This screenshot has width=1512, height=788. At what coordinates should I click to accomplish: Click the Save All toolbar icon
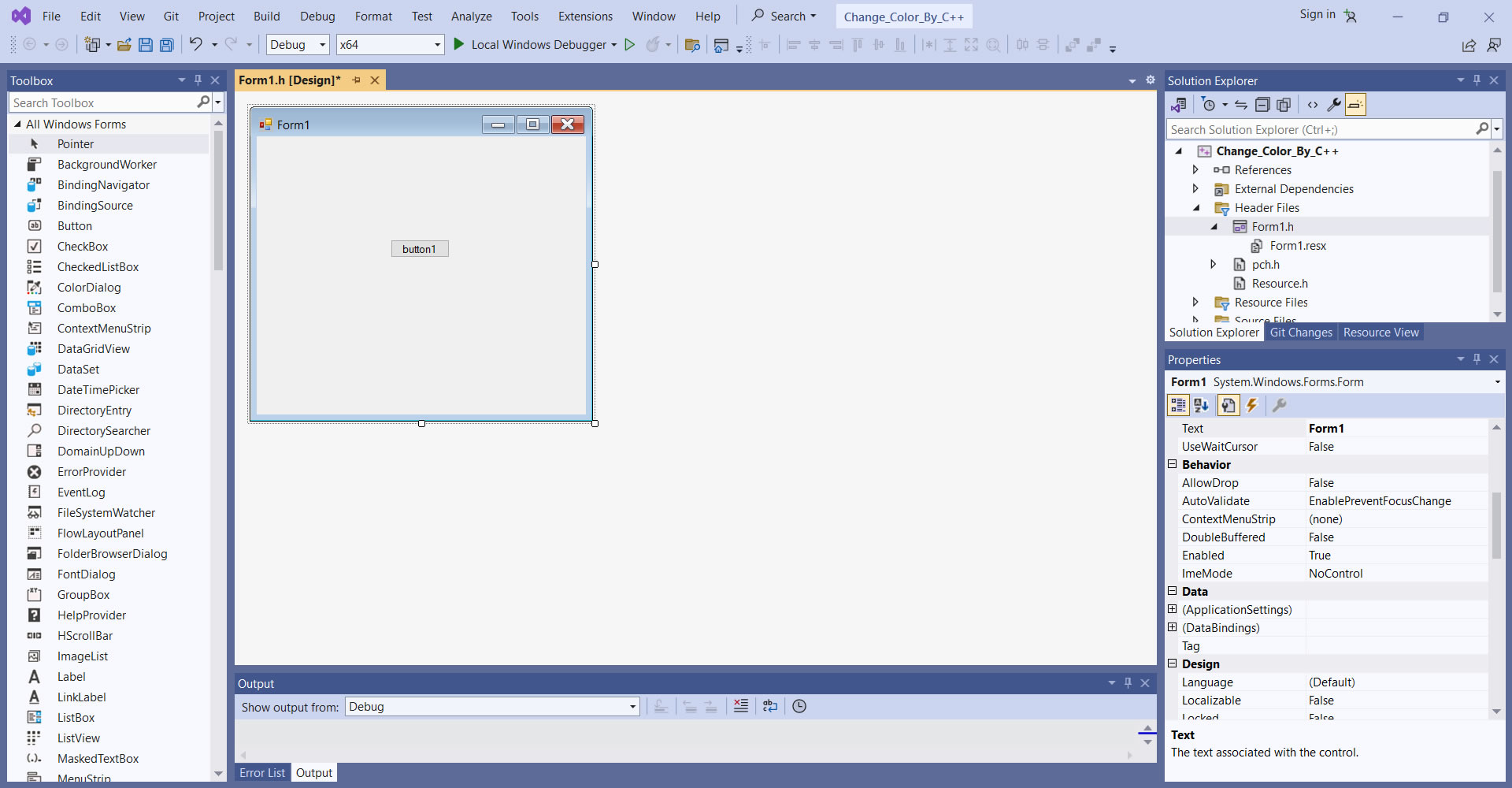tap(167, 45)
